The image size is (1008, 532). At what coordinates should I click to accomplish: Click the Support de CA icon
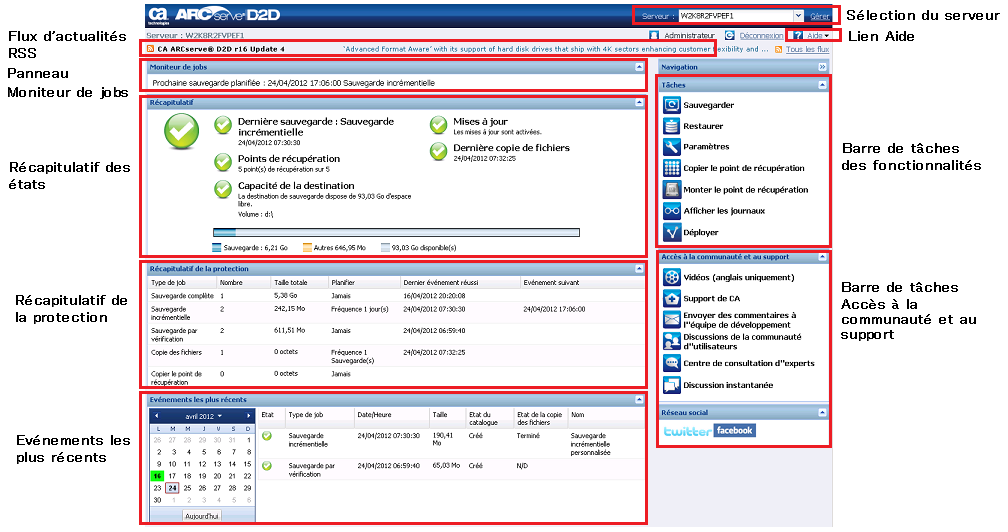pos(672,298)
